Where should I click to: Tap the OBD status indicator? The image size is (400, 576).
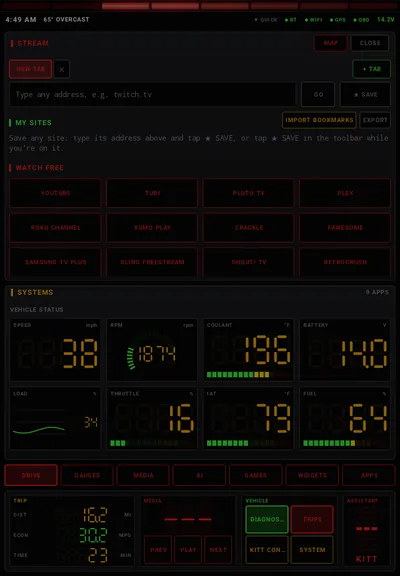coord(361,20)
